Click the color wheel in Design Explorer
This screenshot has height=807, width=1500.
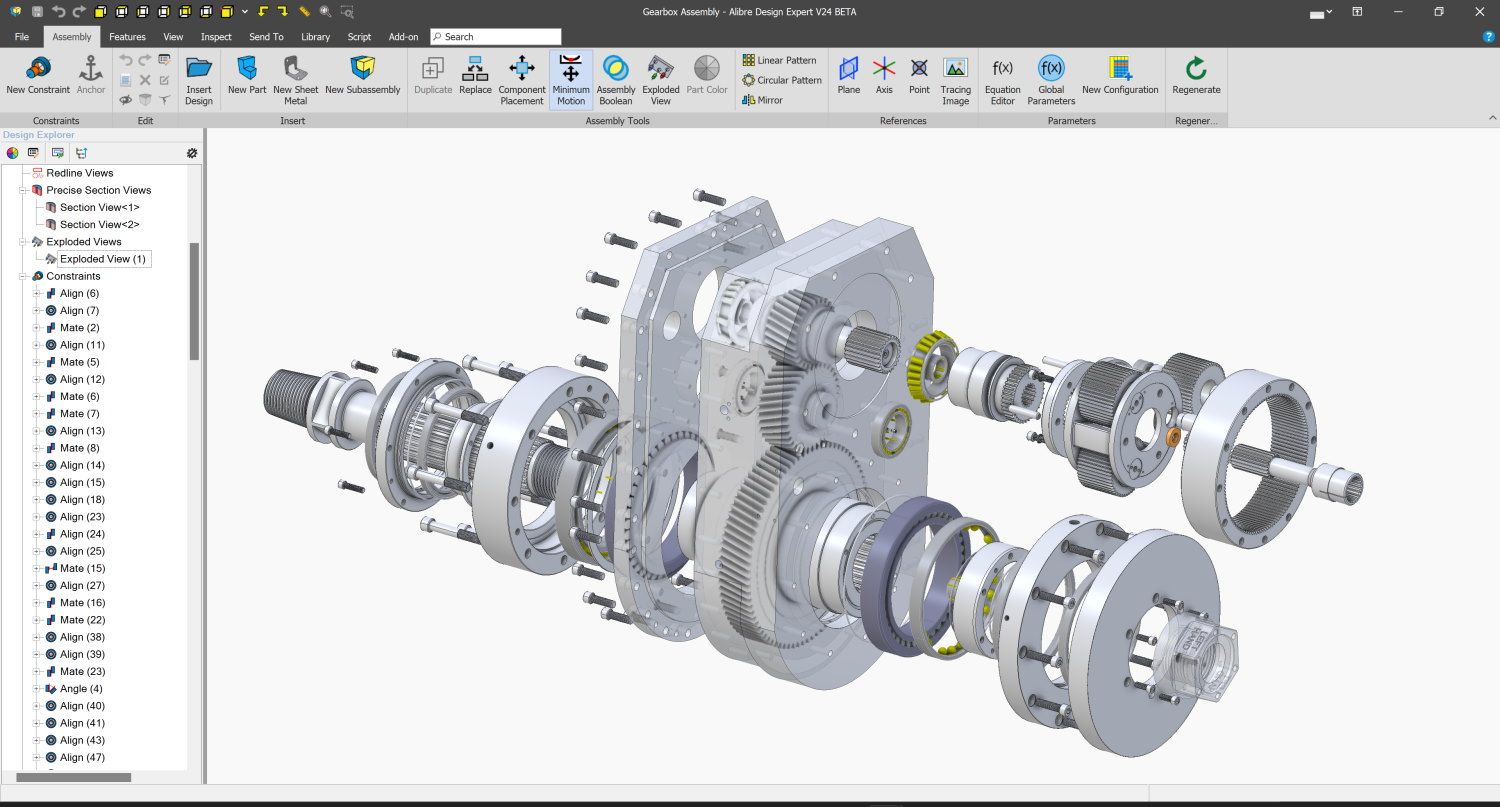click(x=12, y=153)
